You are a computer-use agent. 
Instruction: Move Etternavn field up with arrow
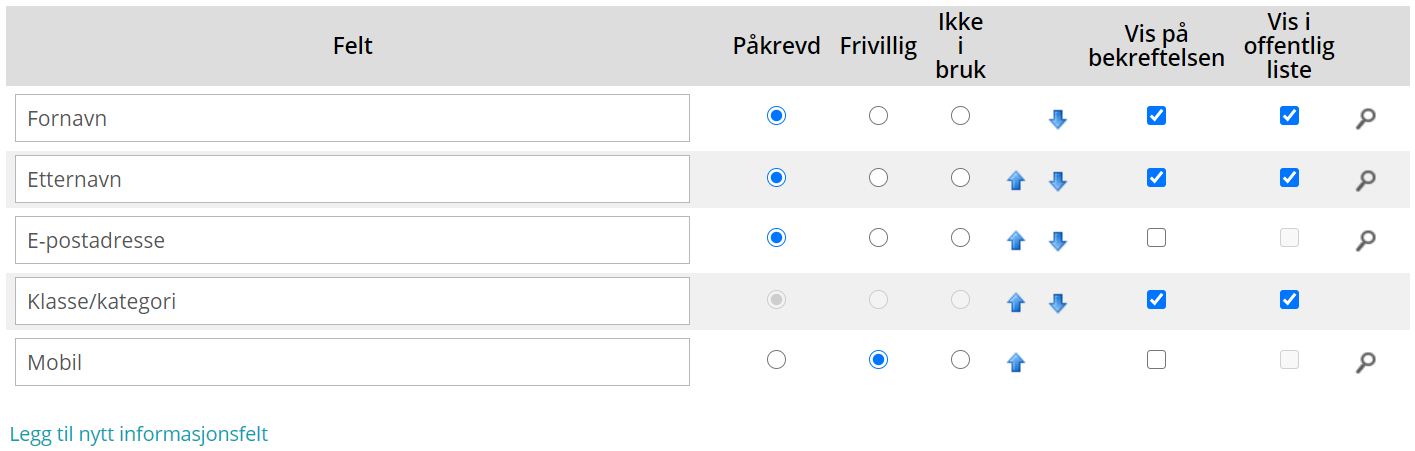click(x=1016, y=181)
